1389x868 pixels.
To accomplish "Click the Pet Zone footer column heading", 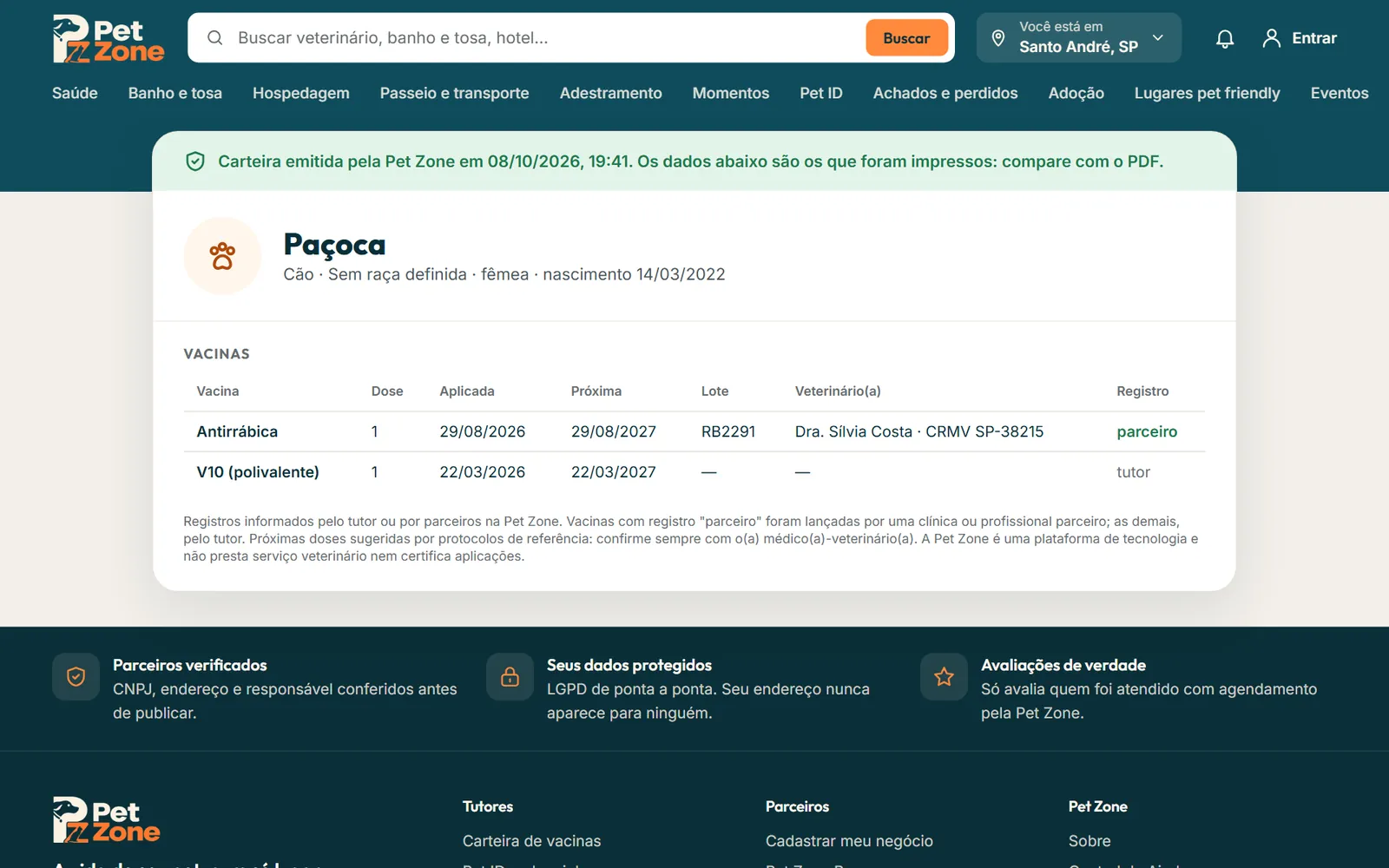I will coord(1098,806).
